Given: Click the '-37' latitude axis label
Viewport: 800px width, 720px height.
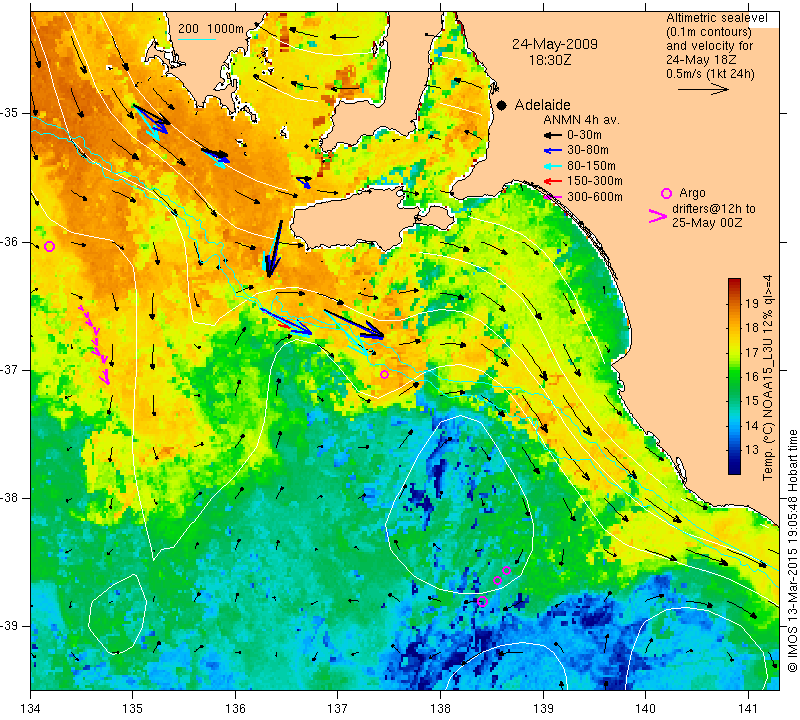Looking at the screenshot, I should click(10, 369).
